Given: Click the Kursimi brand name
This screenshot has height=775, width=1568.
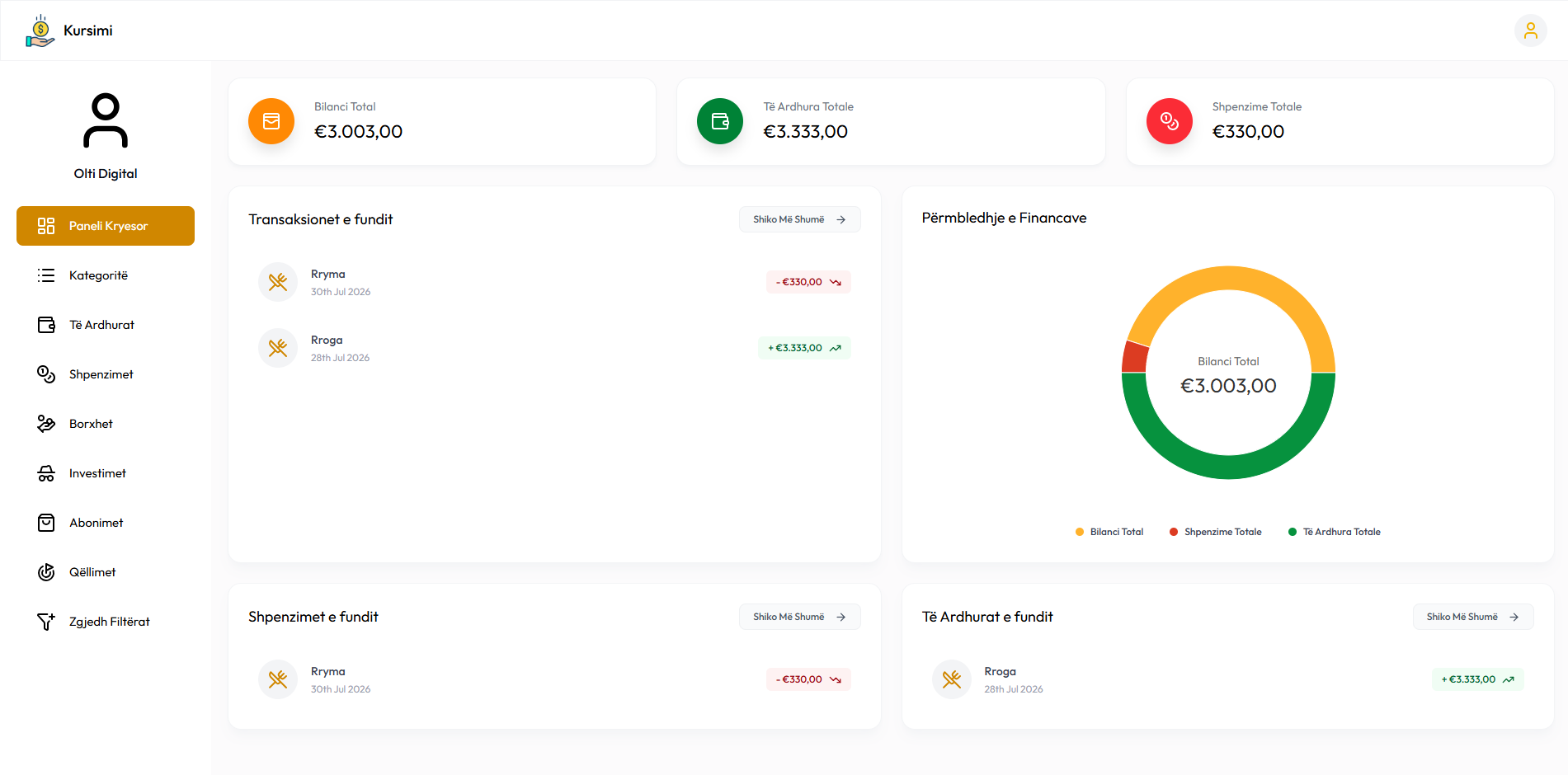Looking at the screenshot, I should [88, 31].
